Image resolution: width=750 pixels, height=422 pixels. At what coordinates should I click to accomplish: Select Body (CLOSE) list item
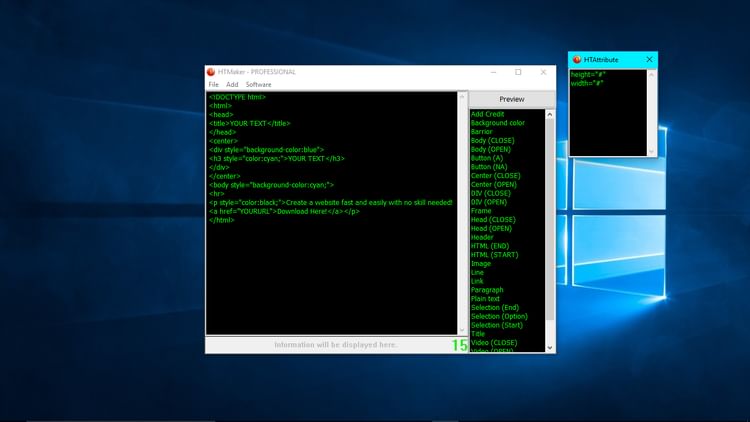click(x=492, y=141)
